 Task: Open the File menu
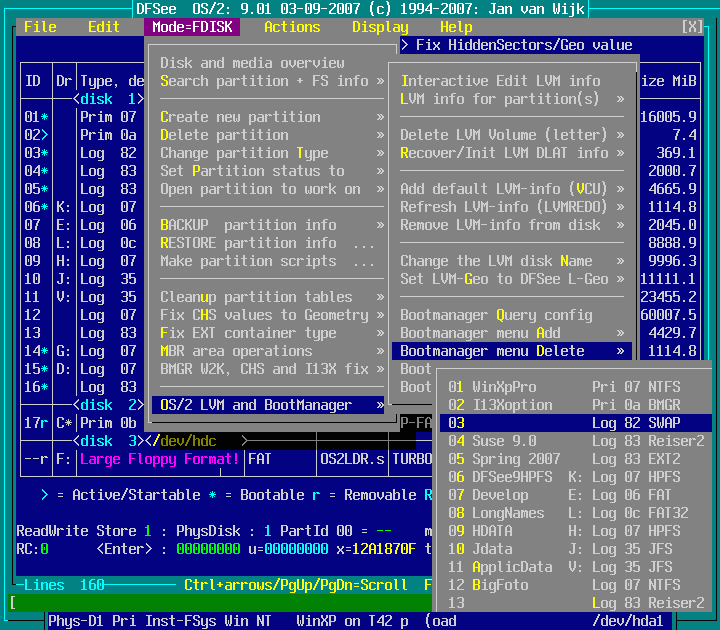[40, 27]
